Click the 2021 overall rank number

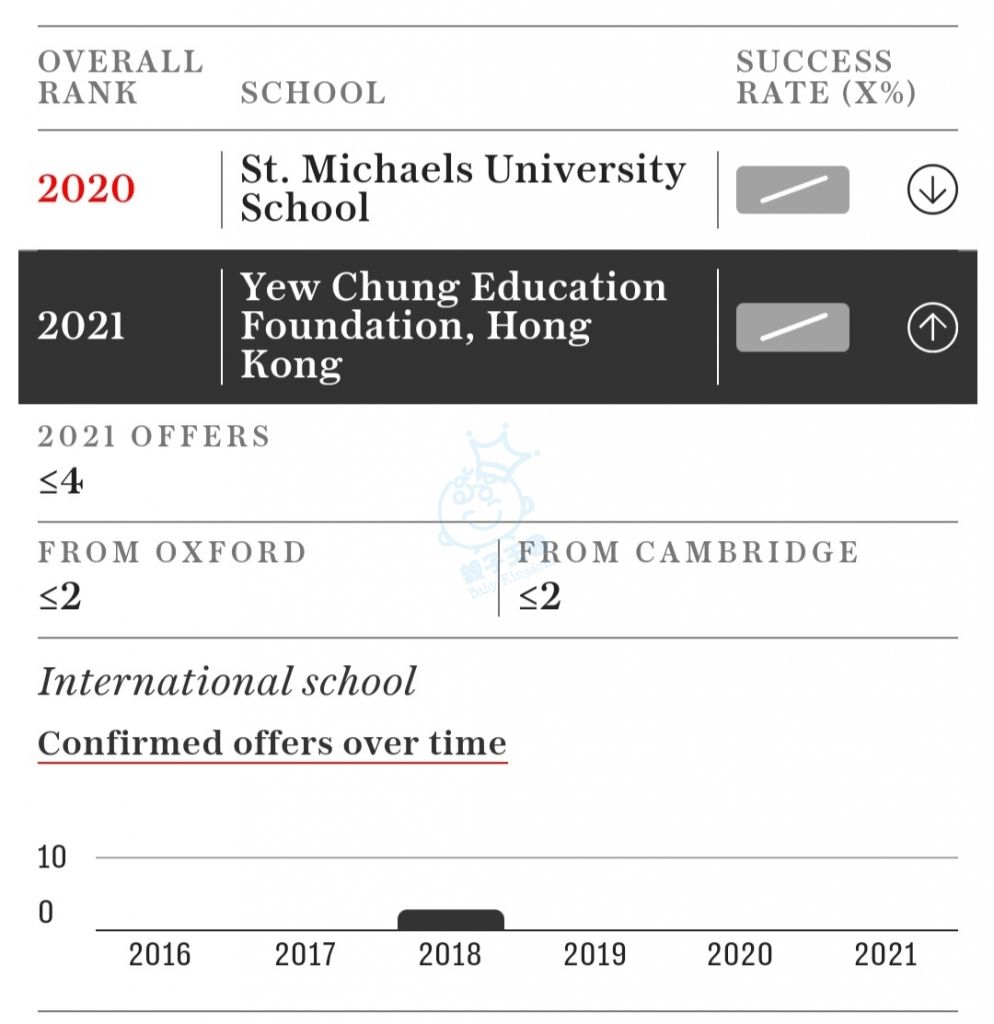[81, 326]
